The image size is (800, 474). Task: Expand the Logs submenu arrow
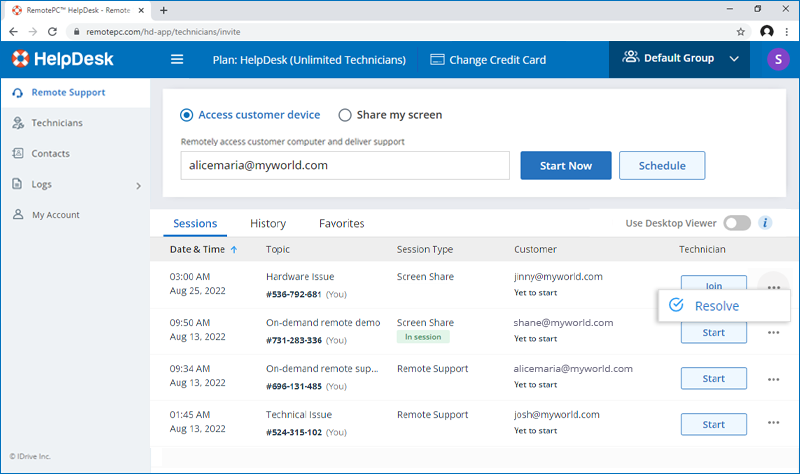click(x=139, y=185)
